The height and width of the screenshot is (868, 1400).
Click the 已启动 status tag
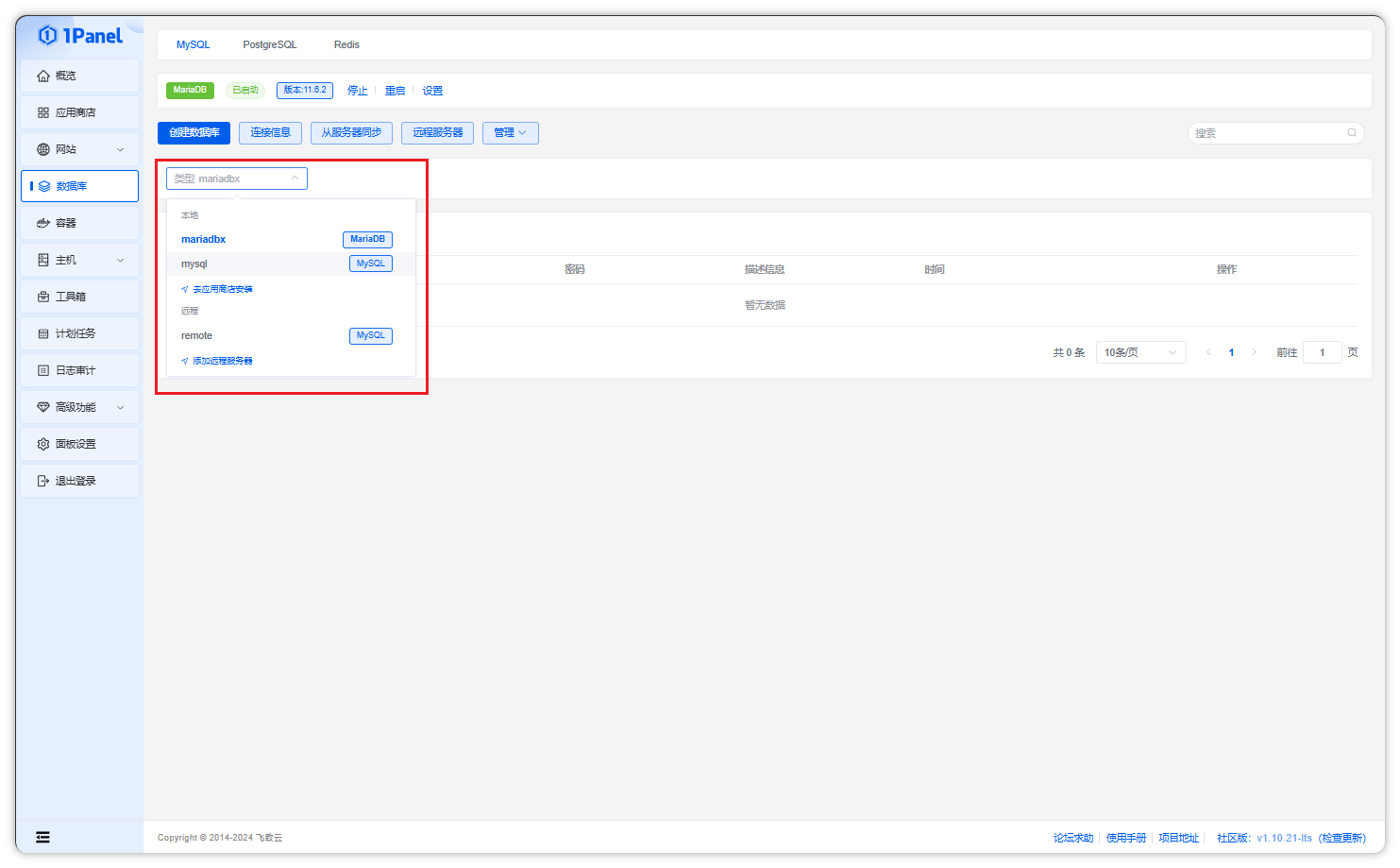tap(245, 91)
